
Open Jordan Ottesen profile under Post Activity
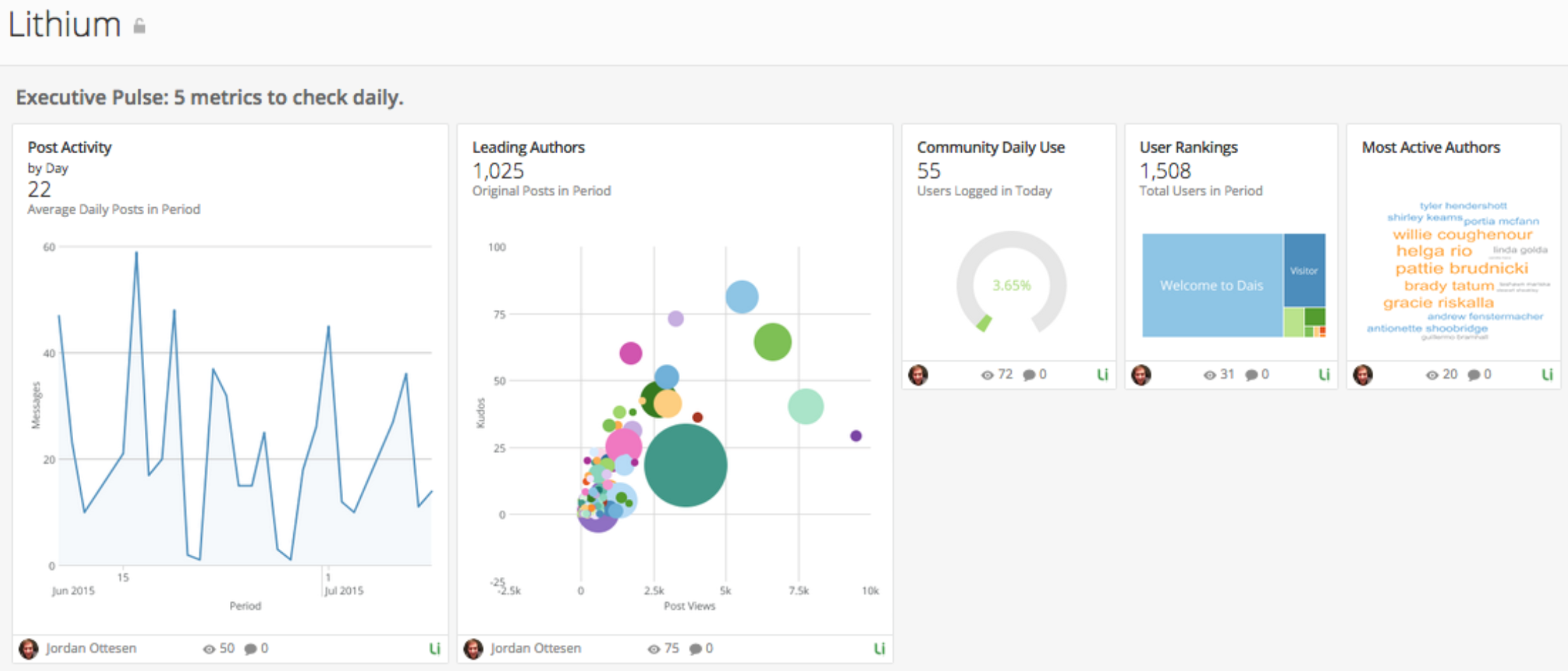pos(91,649)
